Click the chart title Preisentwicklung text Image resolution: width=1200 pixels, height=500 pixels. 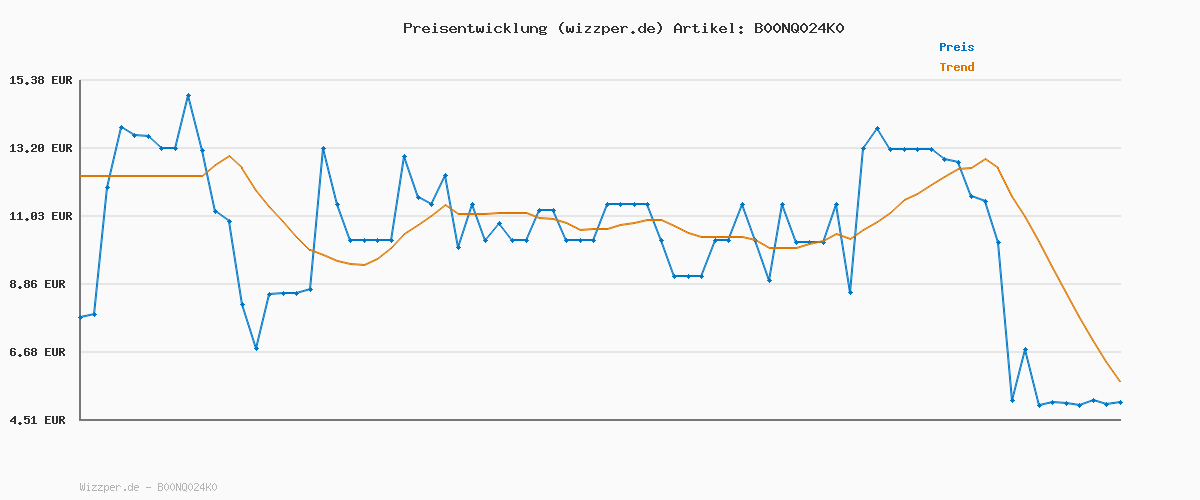click(x=475, y=28)
